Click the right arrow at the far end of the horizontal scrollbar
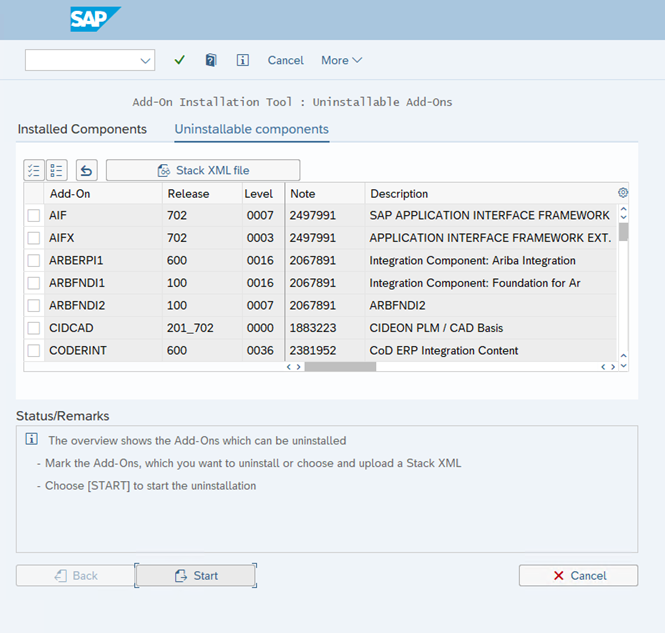This screenshot has width=665, height=633. (613, 367)
